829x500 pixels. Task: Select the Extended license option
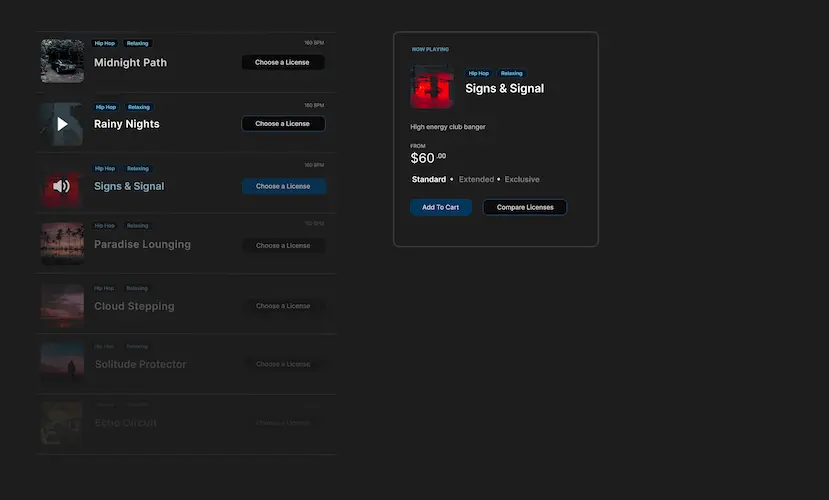point(476,179)
